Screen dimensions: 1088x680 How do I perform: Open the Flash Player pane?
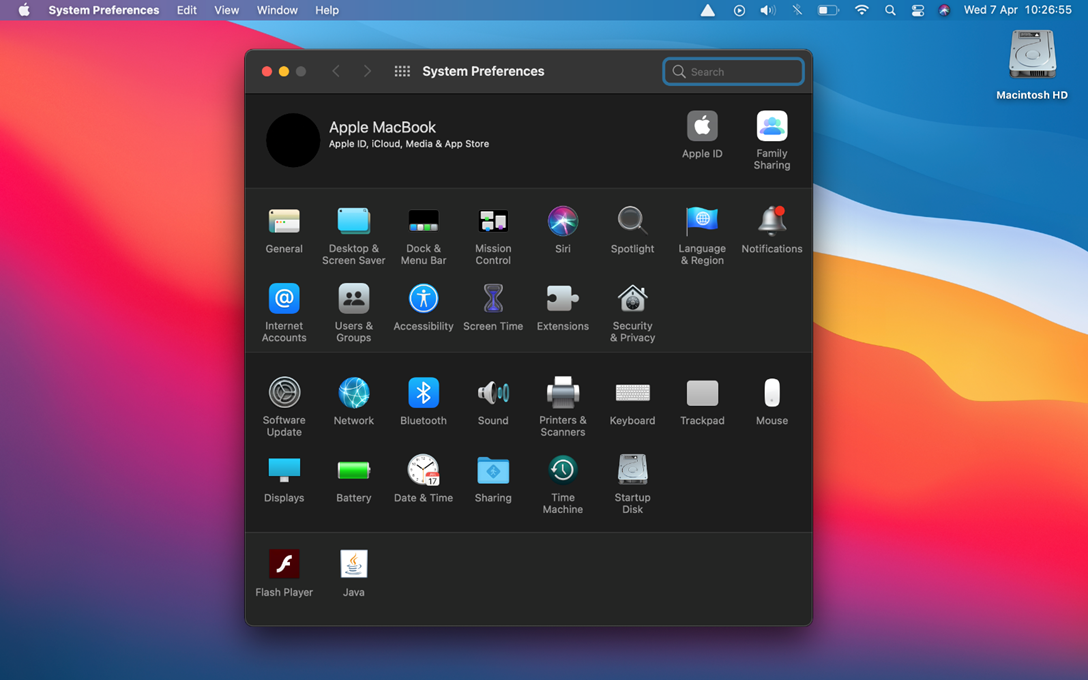284,565
